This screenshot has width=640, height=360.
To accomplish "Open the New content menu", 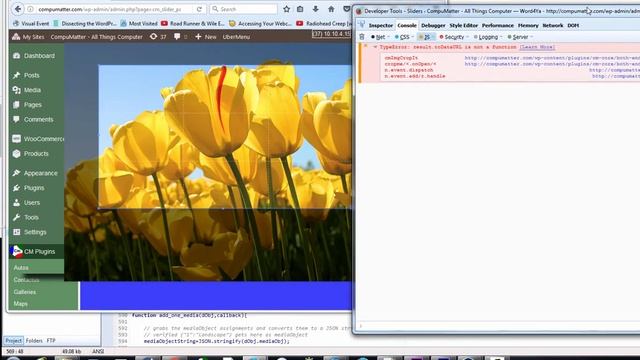I will click(x=206, y=37).
